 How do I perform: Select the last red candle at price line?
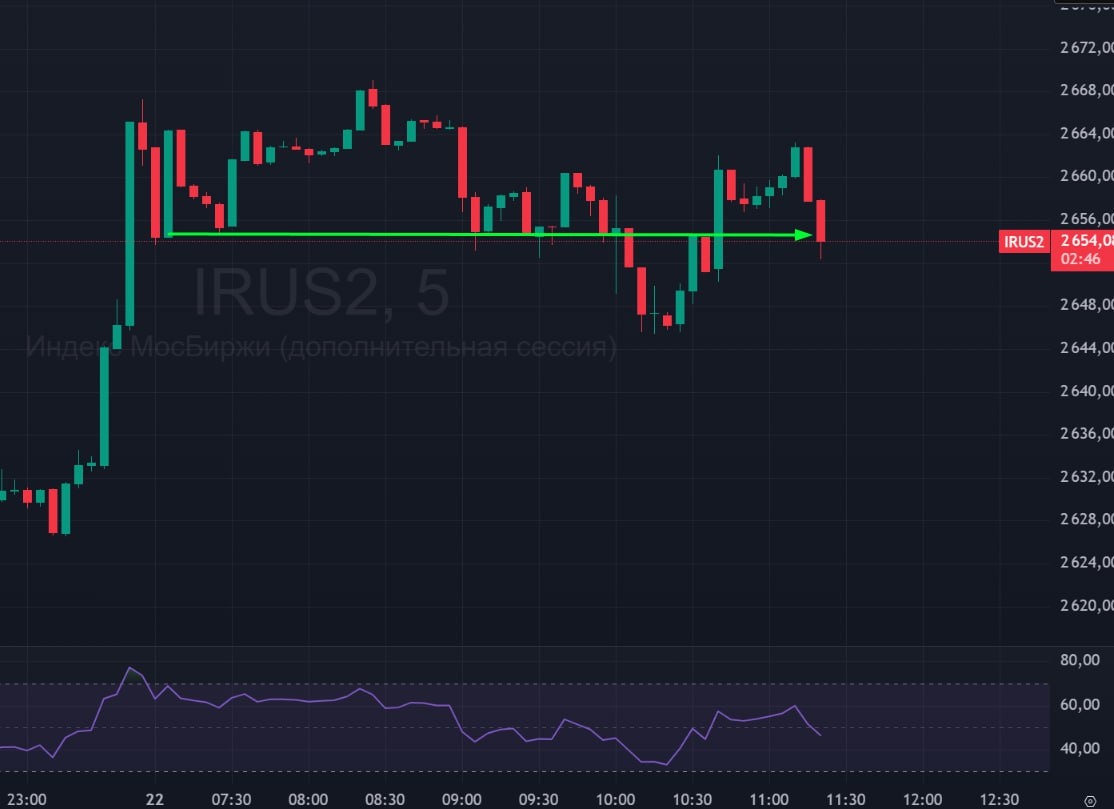pyautogui.click(x=821, y=222)
